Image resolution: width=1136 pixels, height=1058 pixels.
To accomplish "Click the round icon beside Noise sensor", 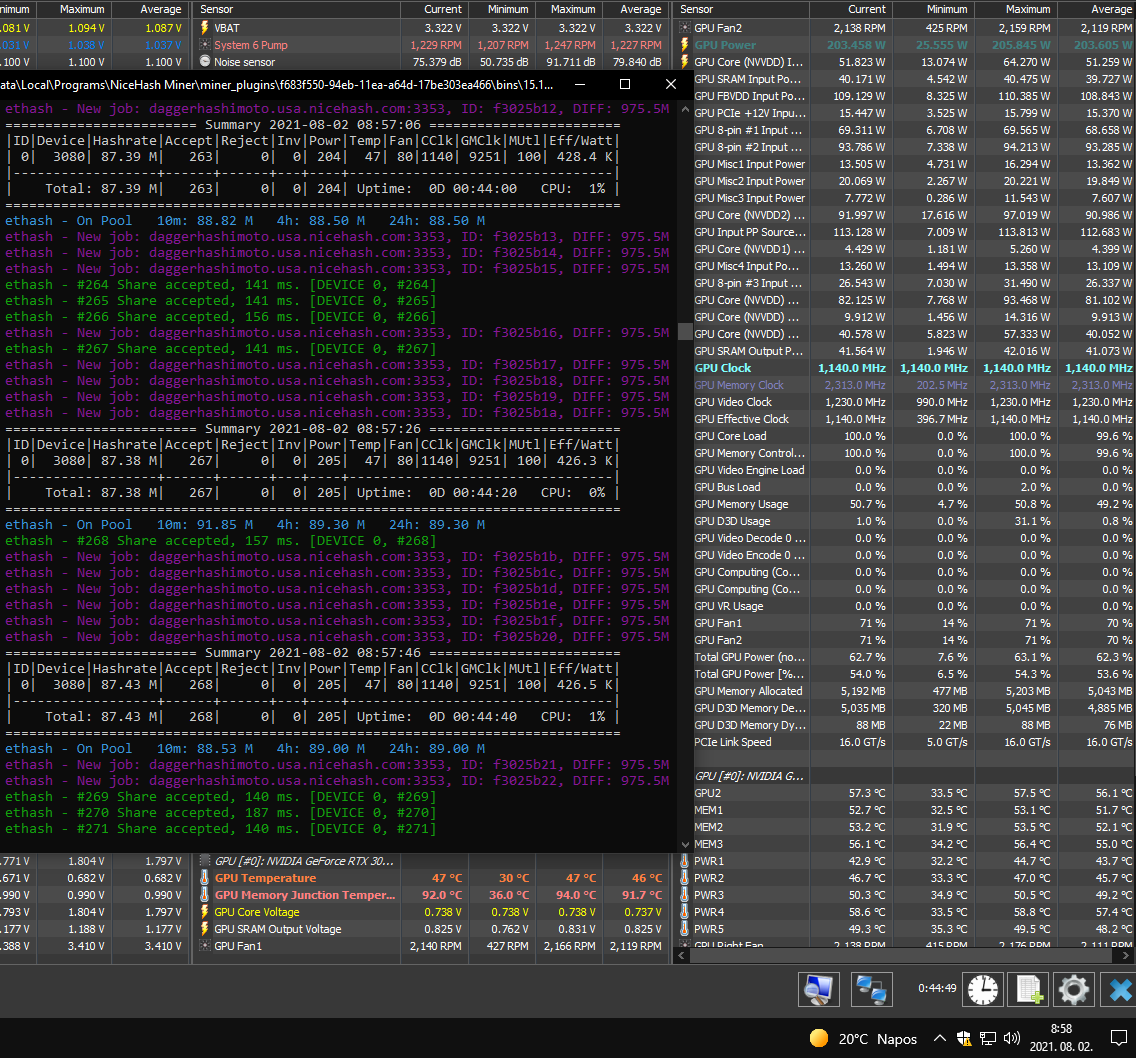I will (205, 62).
